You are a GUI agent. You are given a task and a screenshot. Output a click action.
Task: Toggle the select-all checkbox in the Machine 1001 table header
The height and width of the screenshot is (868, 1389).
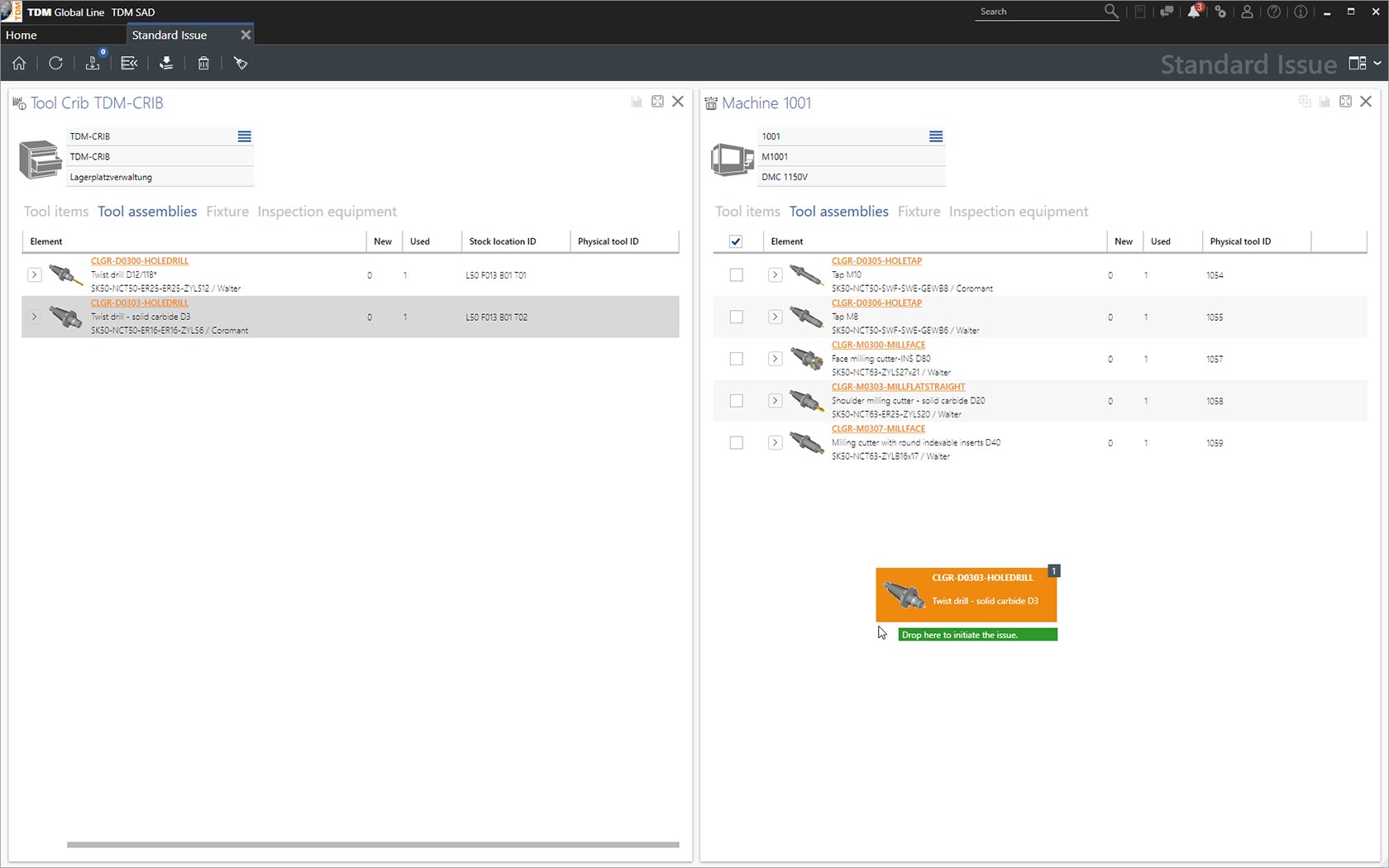736,241
